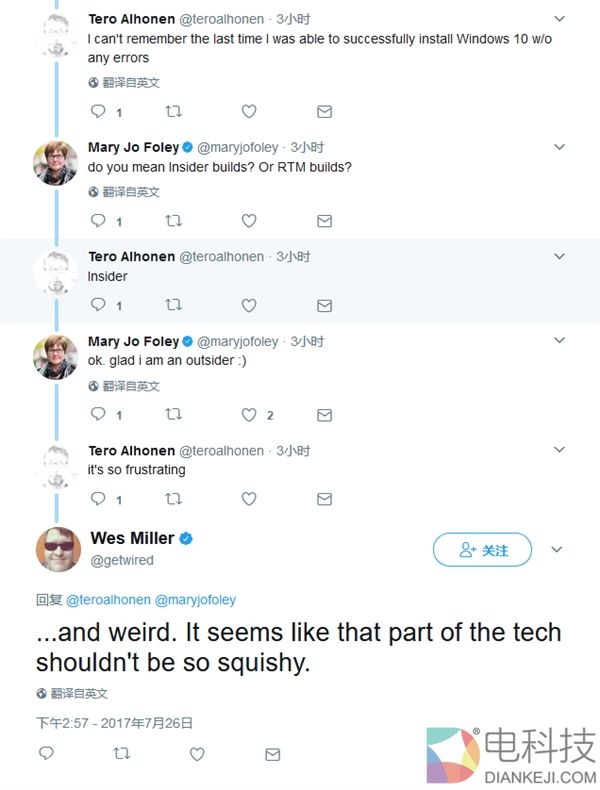The height and width of the screenshot is (790, 600).
Task: Like Mary Jo Foley's outsider tweet
Action: point(249,414)
